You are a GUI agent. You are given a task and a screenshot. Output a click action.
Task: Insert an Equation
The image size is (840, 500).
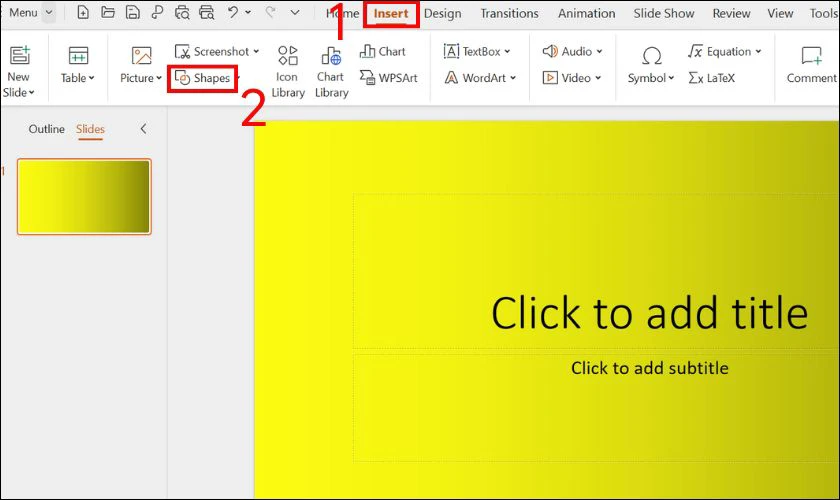pyautogui.click(x=719, y=51)
